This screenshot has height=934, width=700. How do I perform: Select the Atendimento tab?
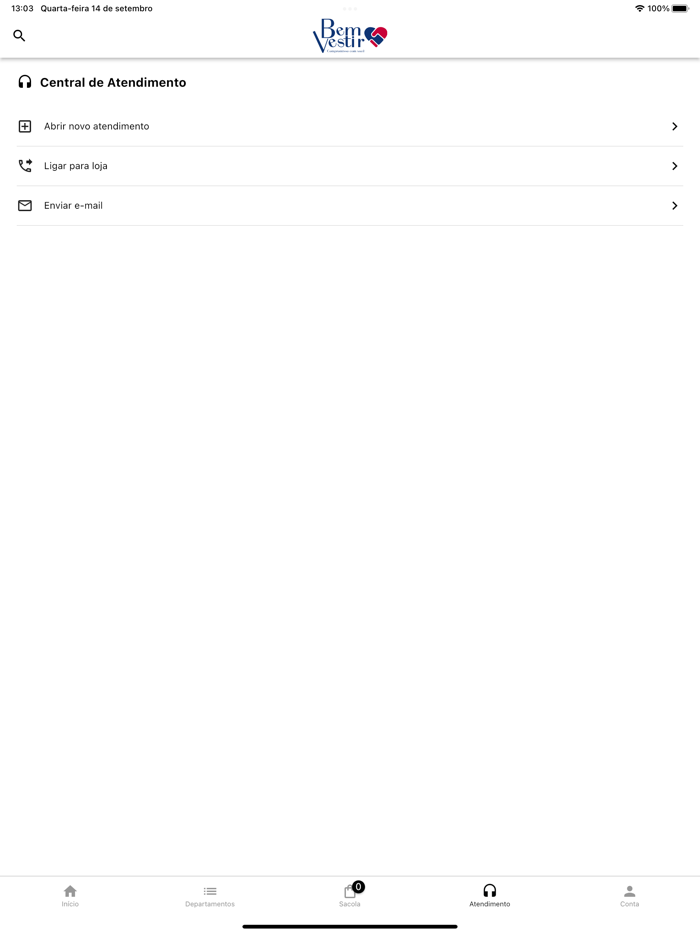tap(490, 896)
